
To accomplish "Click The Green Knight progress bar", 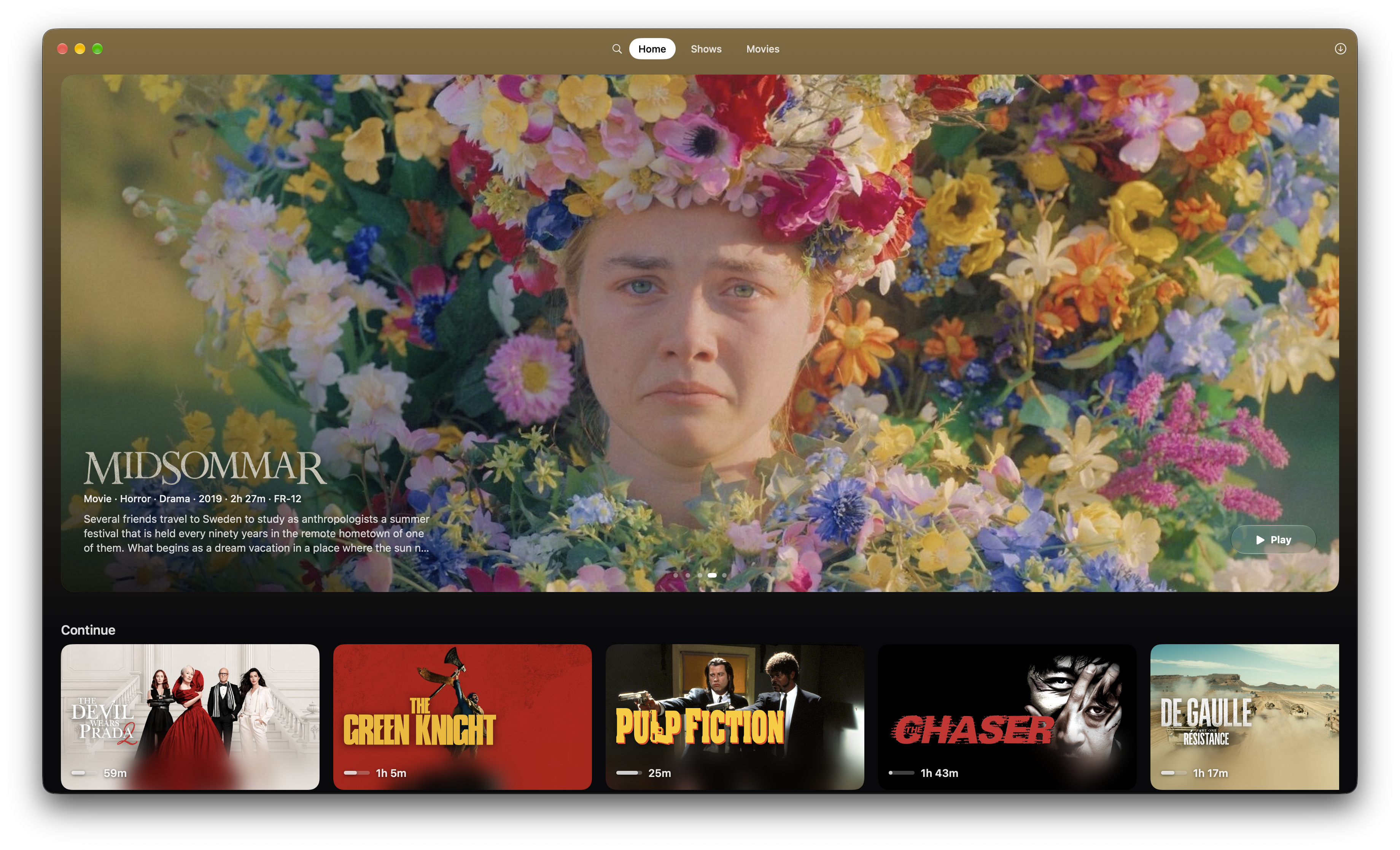I will click(x=356, y=773).
